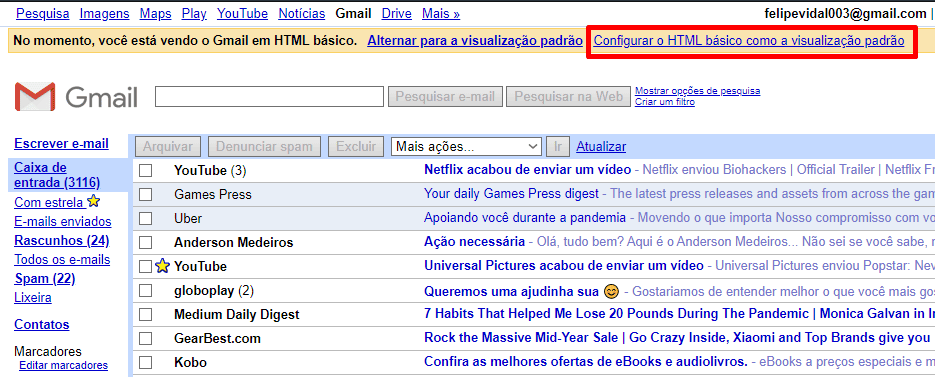Open Your daily Games Press digest email
This screenshot has height=377, width=935.
511,194
